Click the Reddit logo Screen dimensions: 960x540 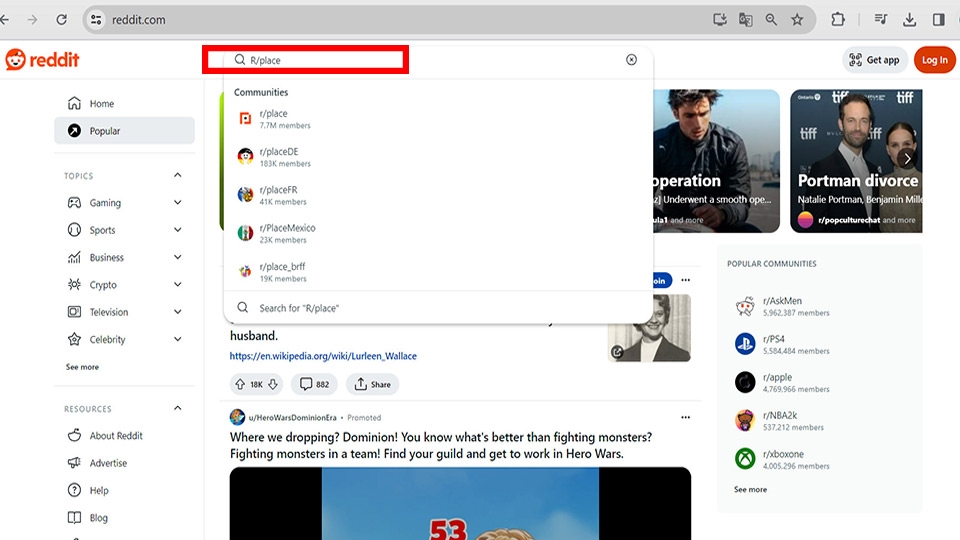coord(42,60)
